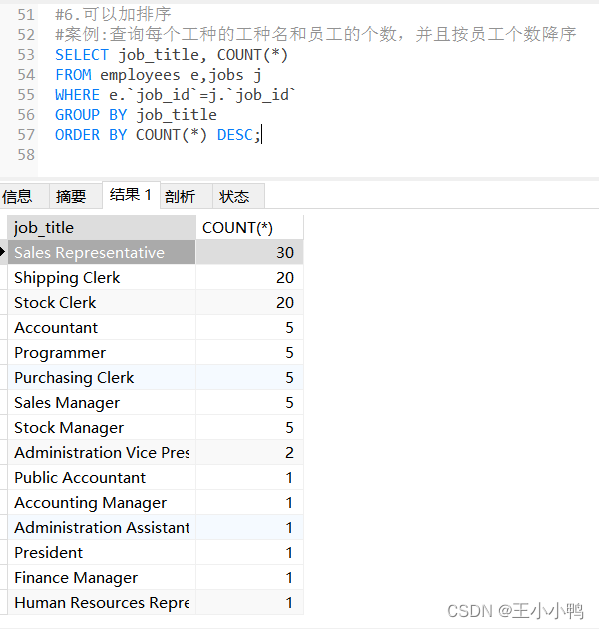Screen dimensions: 599x629
Task: Click the count in President row
Action: click(x=249, y=552)
